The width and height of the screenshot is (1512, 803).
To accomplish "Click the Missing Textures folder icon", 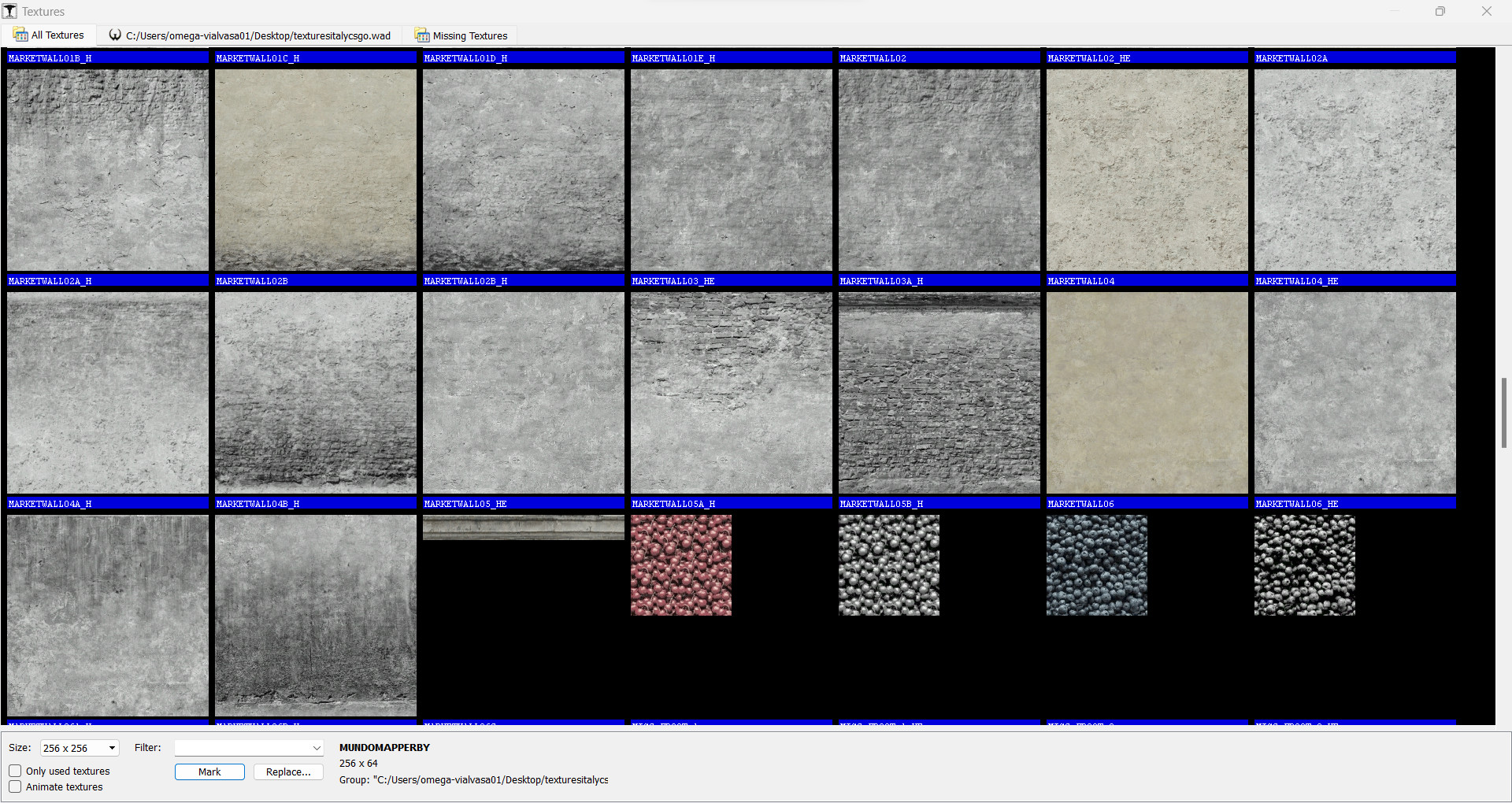I will click(422, 35).
